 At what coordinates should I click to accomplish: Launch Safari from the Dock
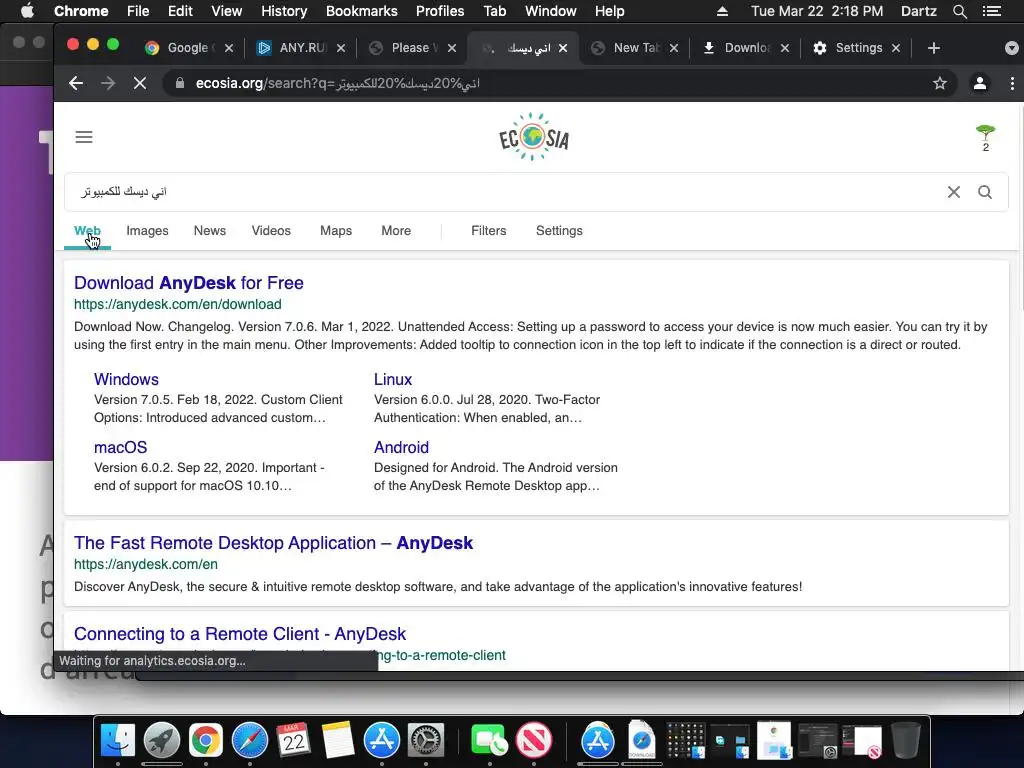click(249, 741)
